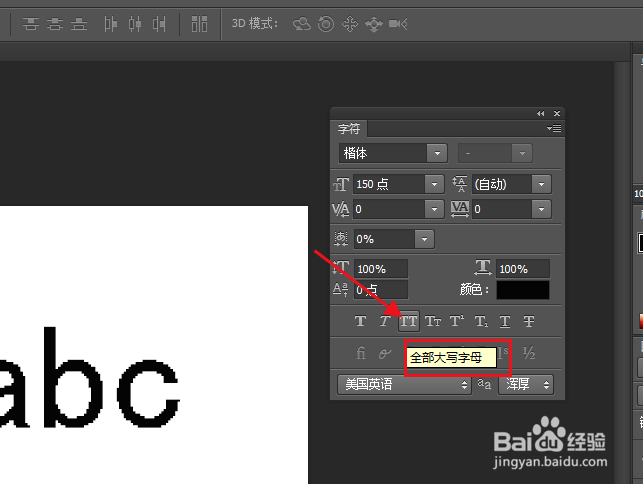643x484 pixels.
Task: Expand the tracking dropdown arrow
Action: coord(541,209)
